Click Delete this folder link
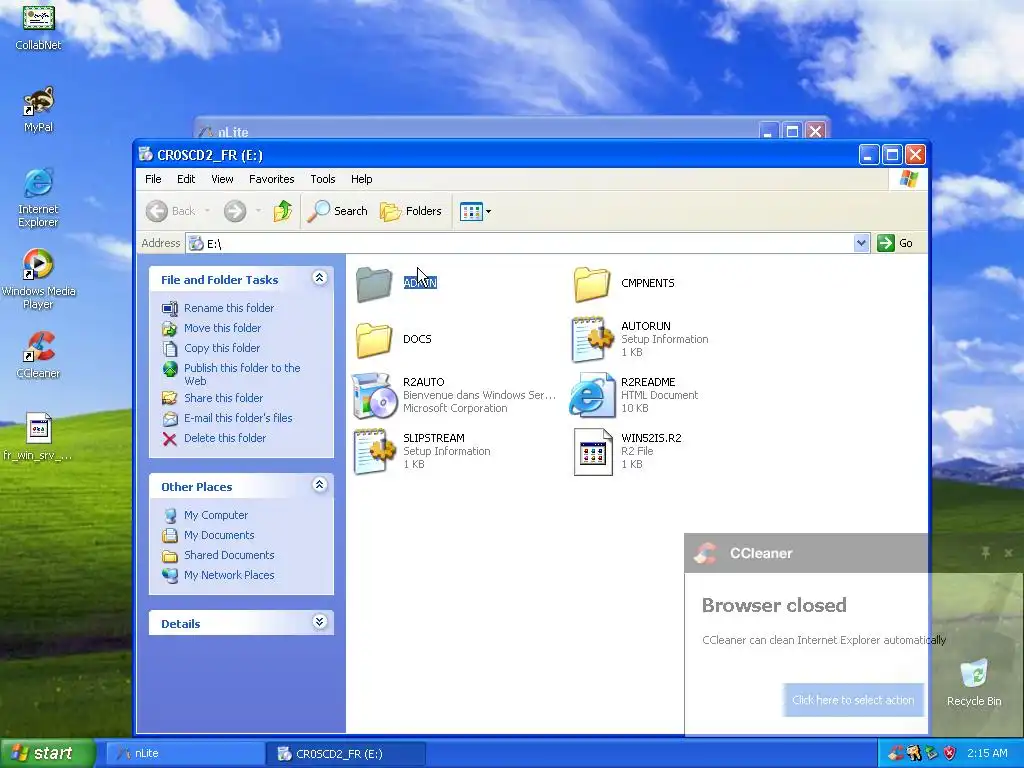1024x768 pixels. point(225,438)
